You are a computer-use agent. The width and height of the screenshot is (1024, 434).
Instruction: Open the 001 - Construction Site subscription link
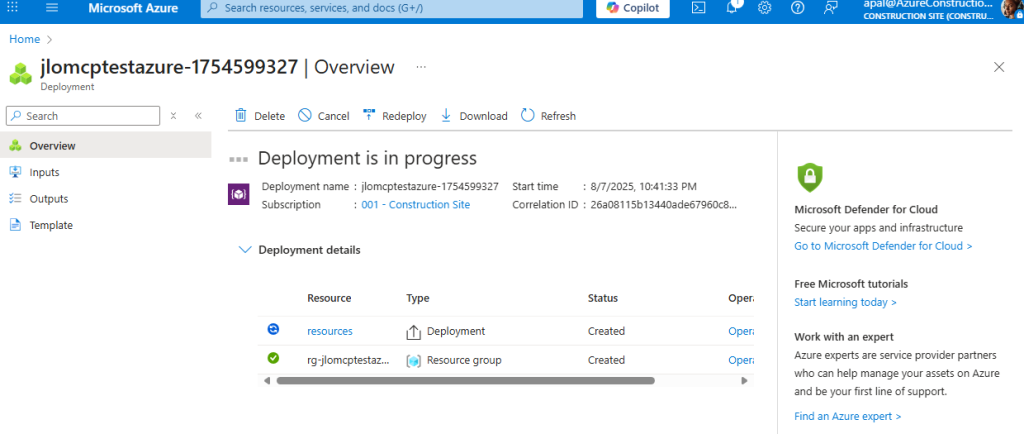(x=415, y=204)
